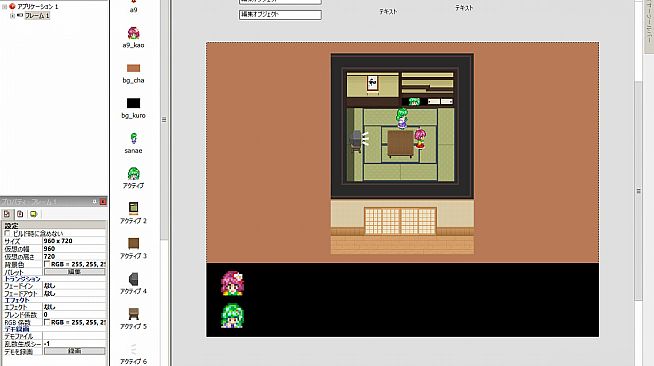Expand the アプリケーション 1 tree node
The width and height of the screenshot is (654, 366).
point(5,7)
